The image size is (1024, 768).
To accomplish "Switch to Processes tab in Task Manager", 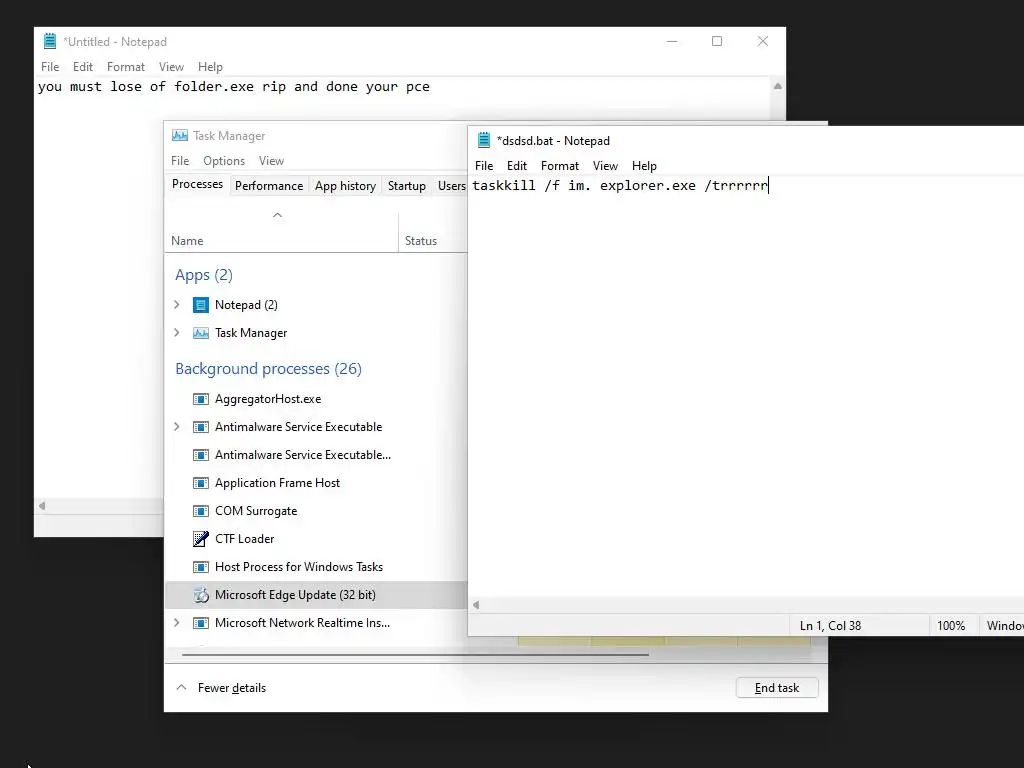I will click(197, 184).
